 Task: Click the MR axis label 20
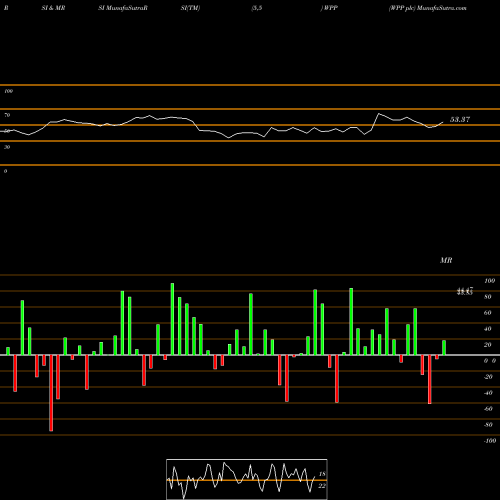tap(487, 345)
